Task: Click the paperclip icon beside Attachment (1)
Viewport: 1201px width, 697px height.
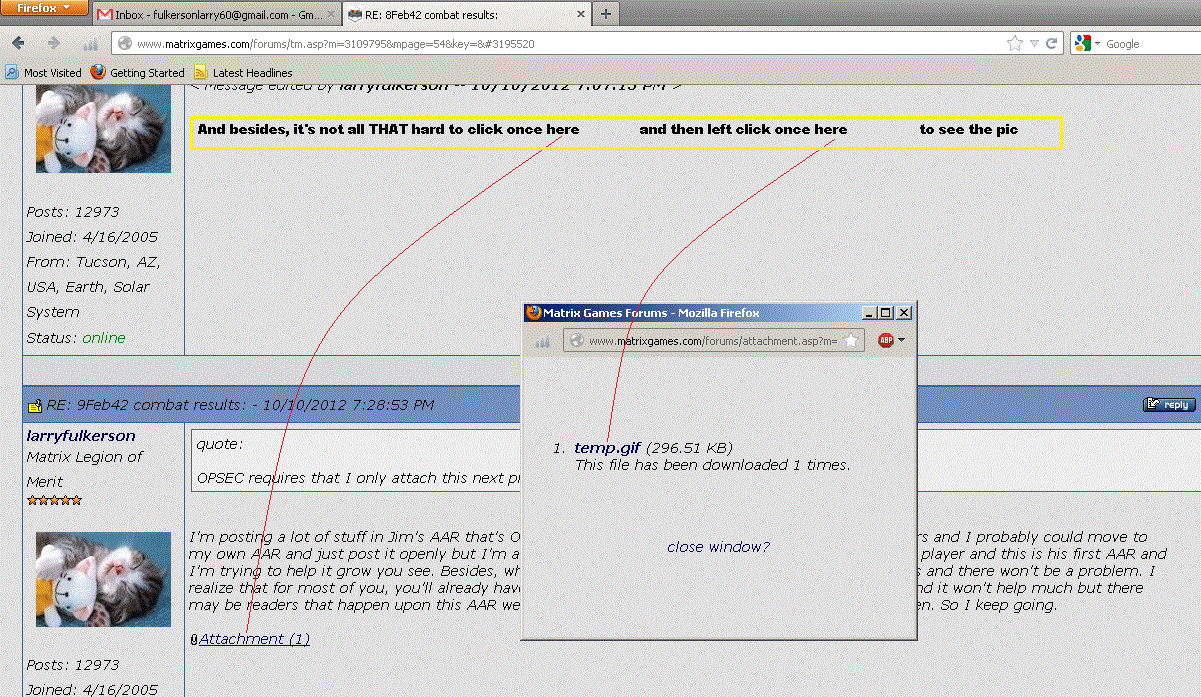Action: click(194, 640)
